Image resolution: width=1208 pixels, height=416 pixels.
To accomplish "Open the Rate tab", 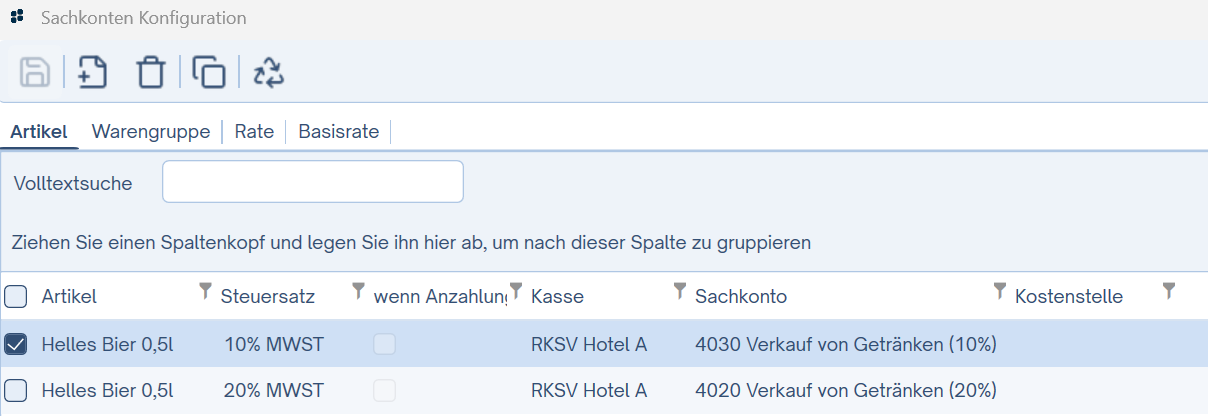I will click(x=254, y=132).
